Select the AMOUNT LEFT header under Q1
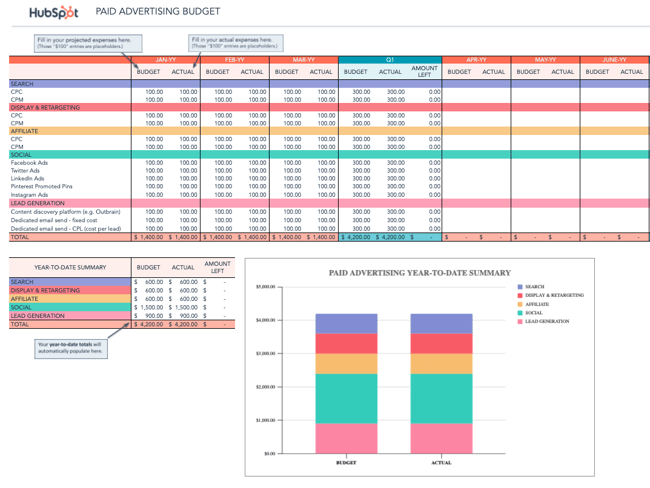Screen dimensions: 650x488 tap(425, 72)
